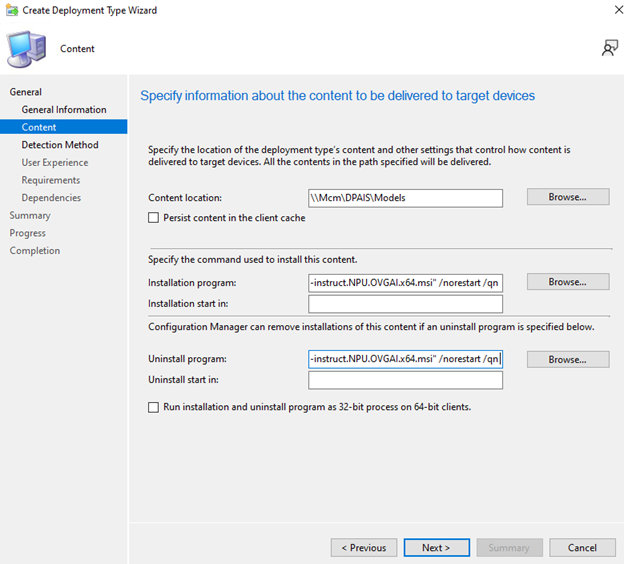Close the Create Deployment Type Wizard window
Viewport: 624px width, 564px height.
tap(618, 10)
